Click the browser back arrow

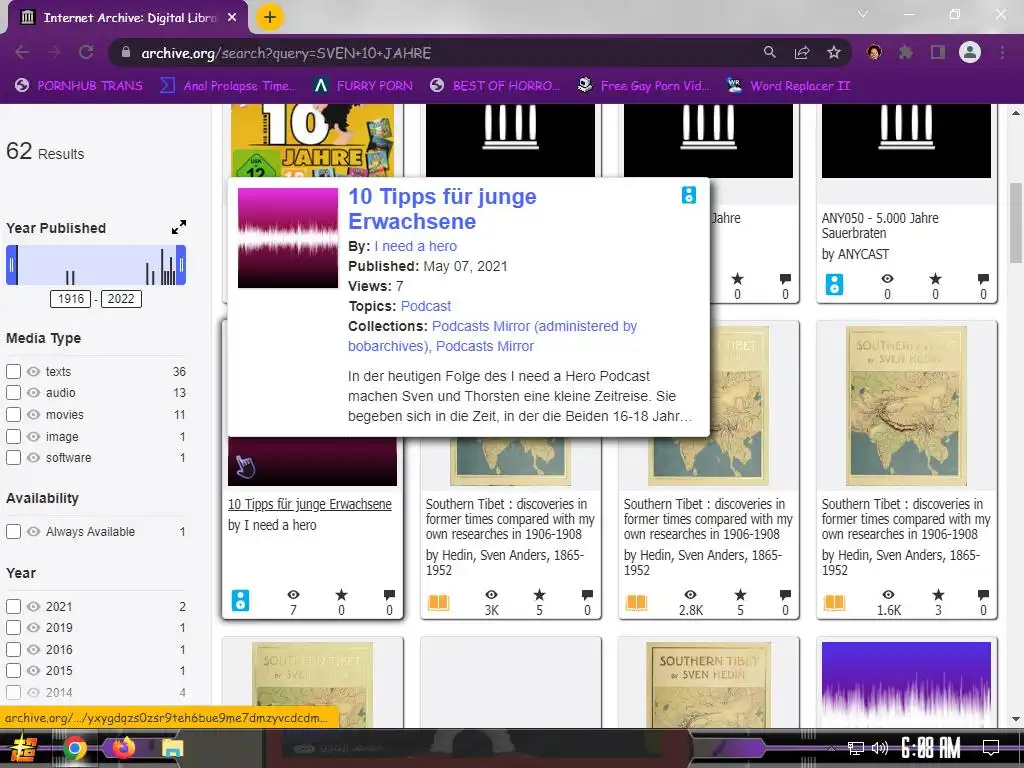22,52
